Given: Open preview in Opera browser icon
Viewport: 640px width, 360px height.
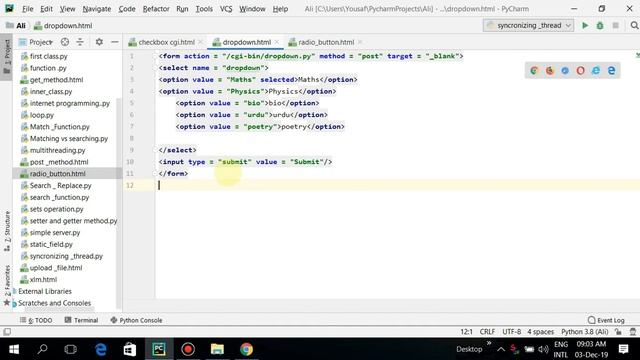Looking at the screenshot, I should pyautogui.click(x=580, y=71).
